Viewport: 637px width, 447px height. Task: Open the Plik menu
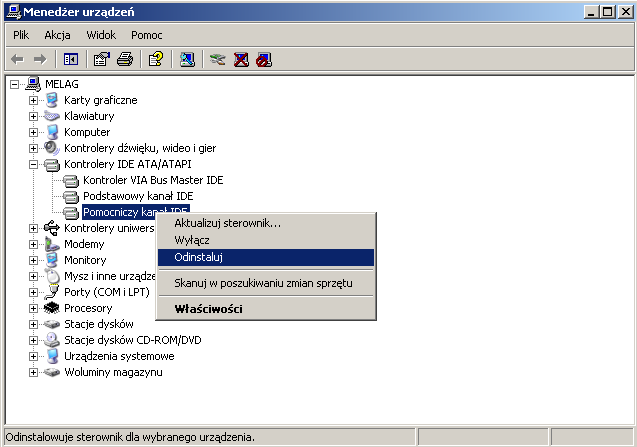coord(21,35)
